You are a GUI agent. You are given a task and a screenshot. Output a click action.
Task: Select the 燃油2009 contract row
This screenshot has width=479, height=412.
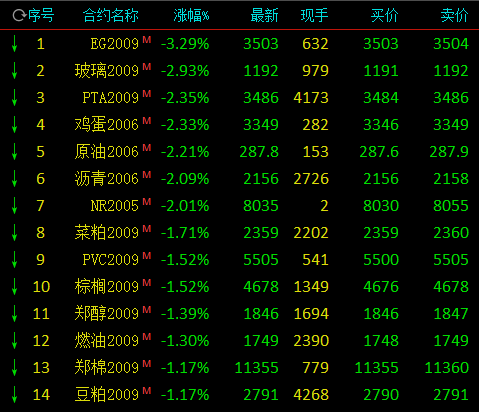[x=240, y=341]
